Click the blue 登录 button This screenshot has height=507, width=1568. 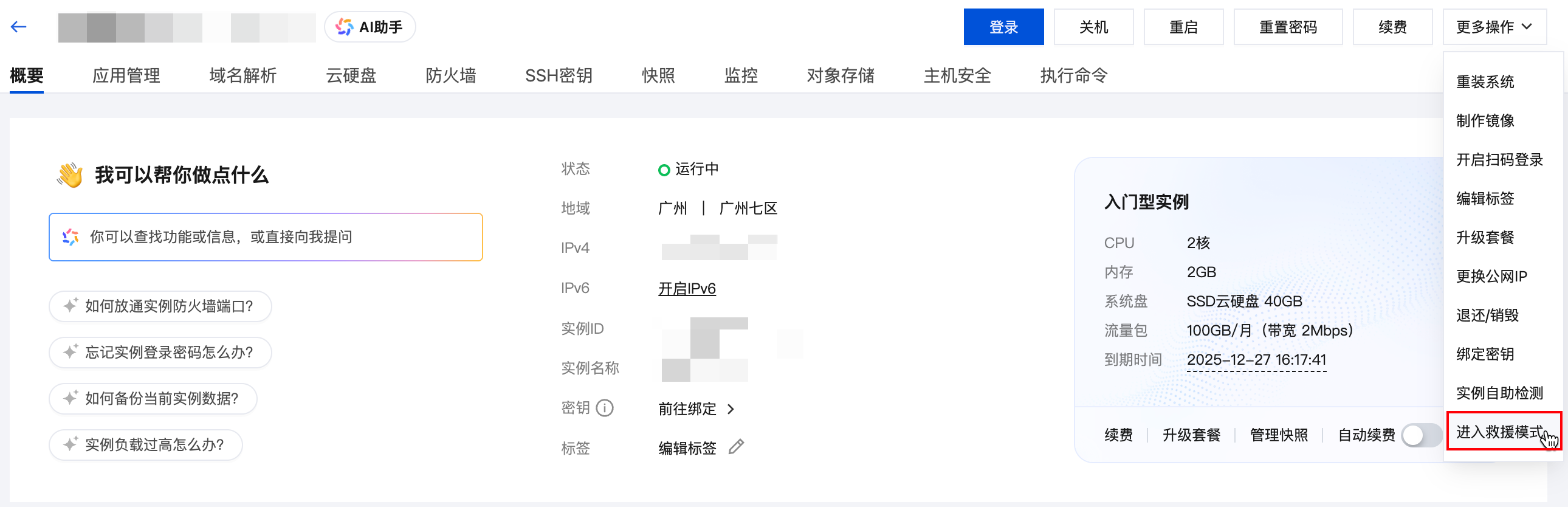[1003, 27]
